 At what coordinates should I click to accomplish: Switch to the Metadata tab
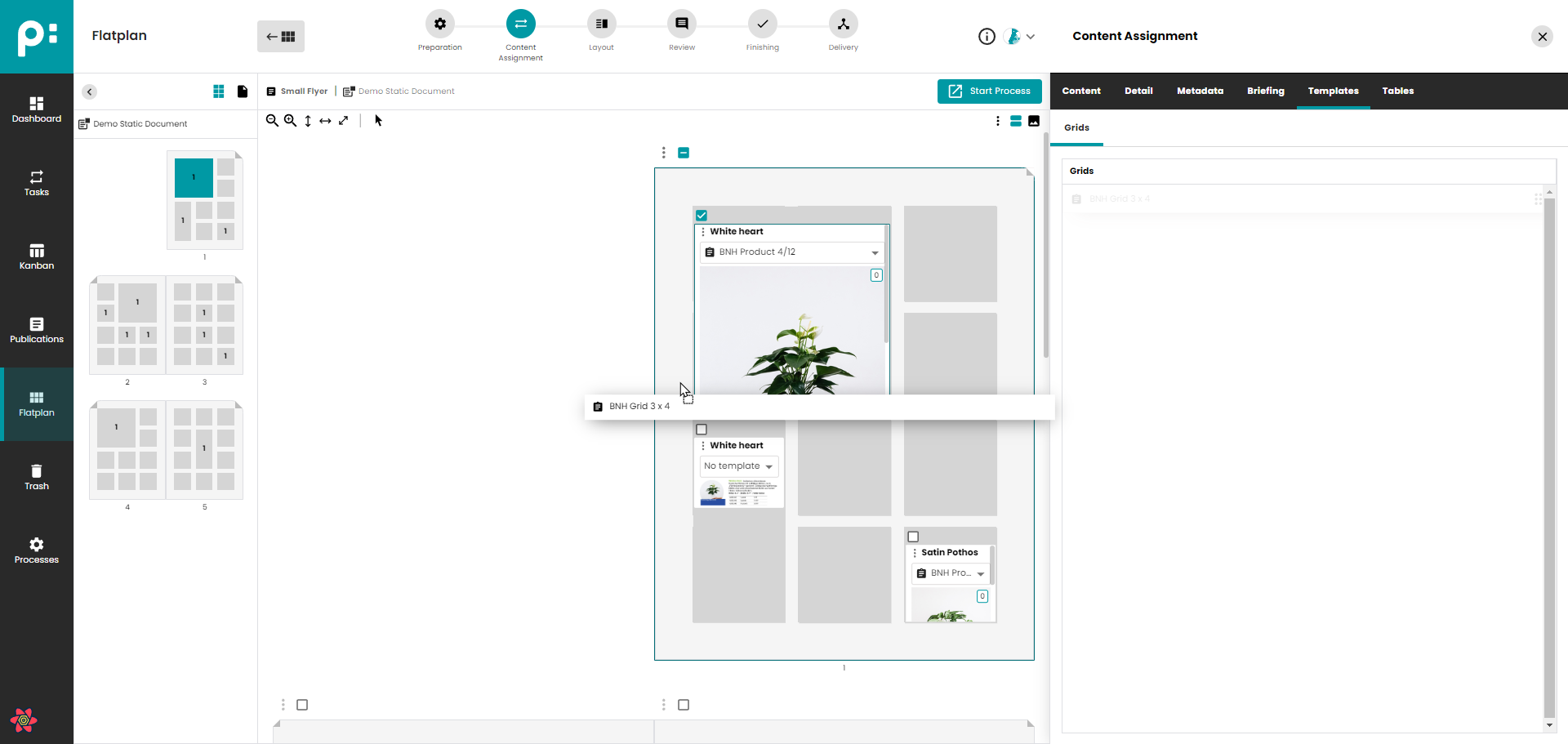point(1200,91)
